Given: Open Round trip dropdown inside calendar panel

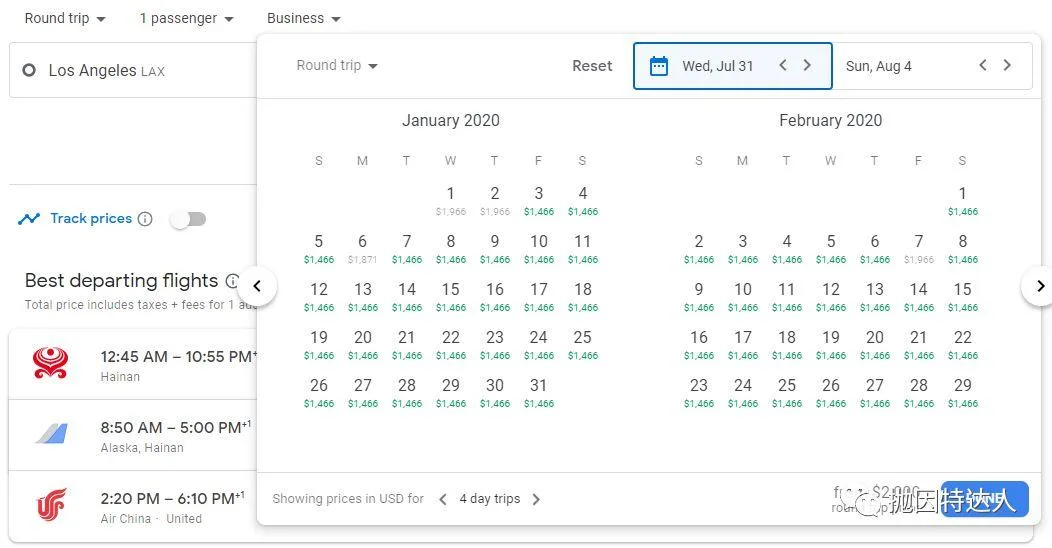Looking at the screenshot, I should click(337, 66).
